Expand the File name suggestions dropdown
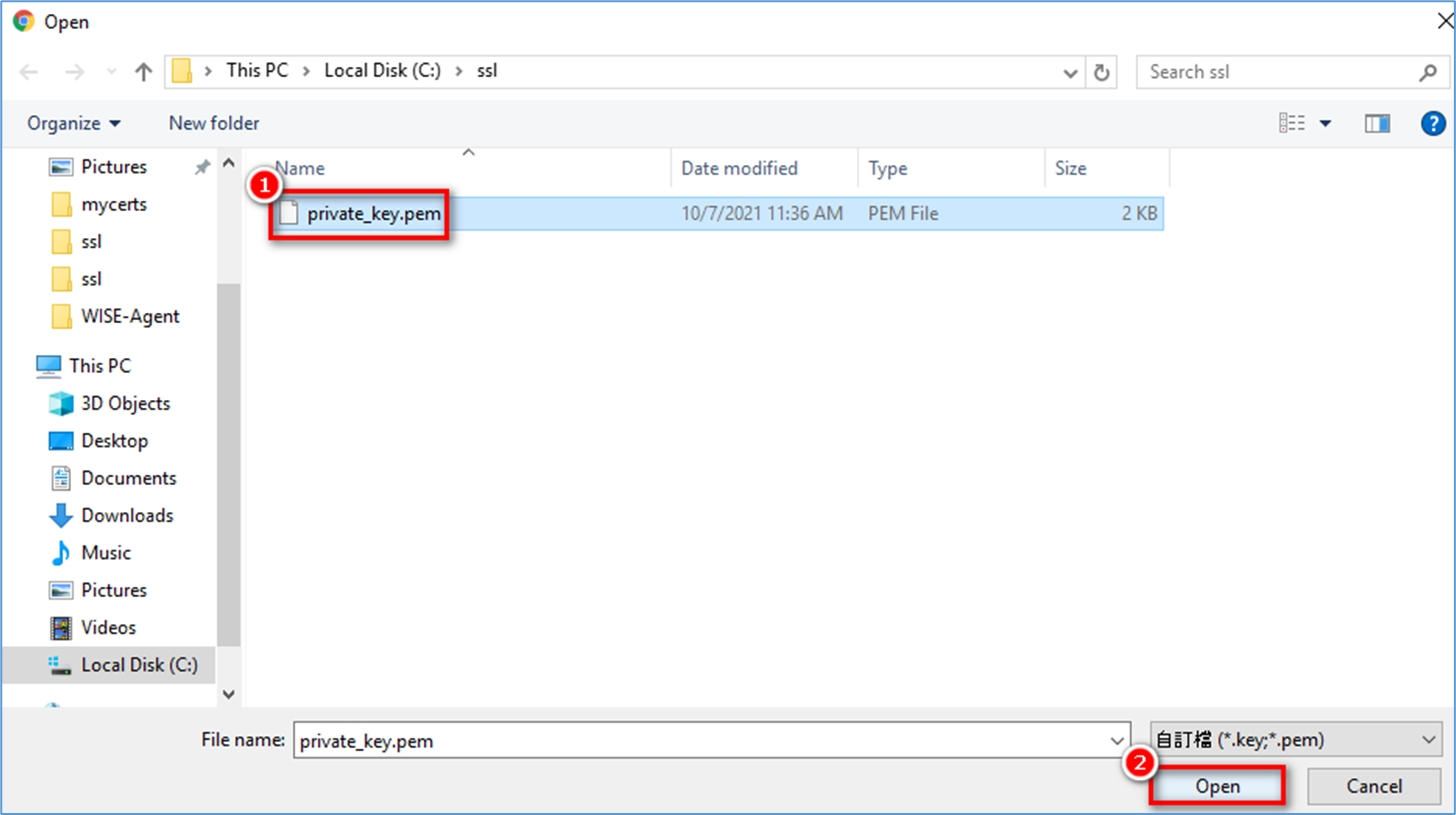Screen dimensions: 1456x815 click(x=1117, y=741)
